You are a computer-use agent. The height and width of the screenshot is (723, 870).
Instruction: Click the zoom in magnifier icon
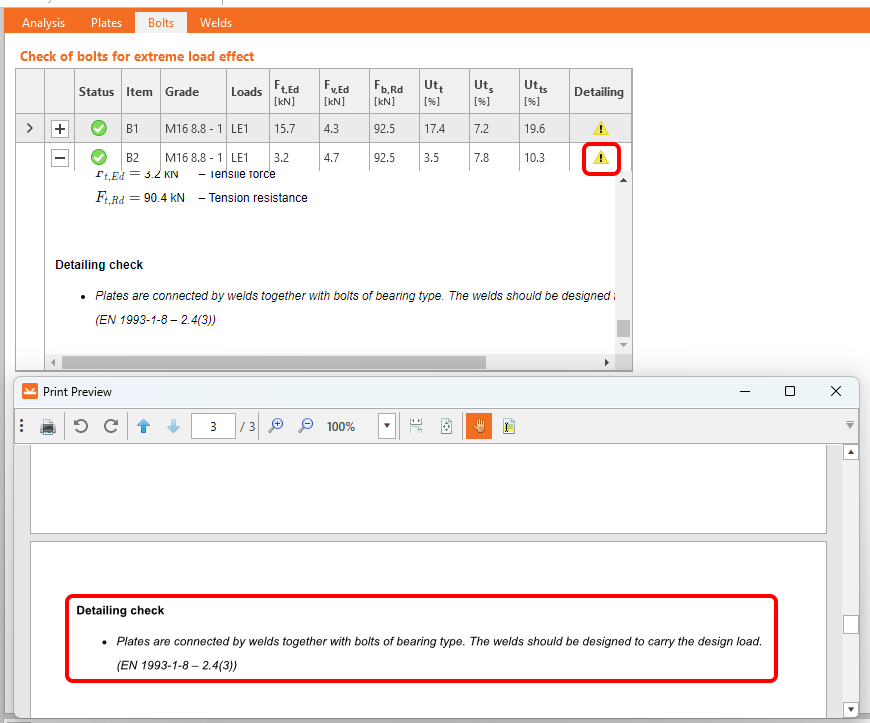(x=276, y=426)
